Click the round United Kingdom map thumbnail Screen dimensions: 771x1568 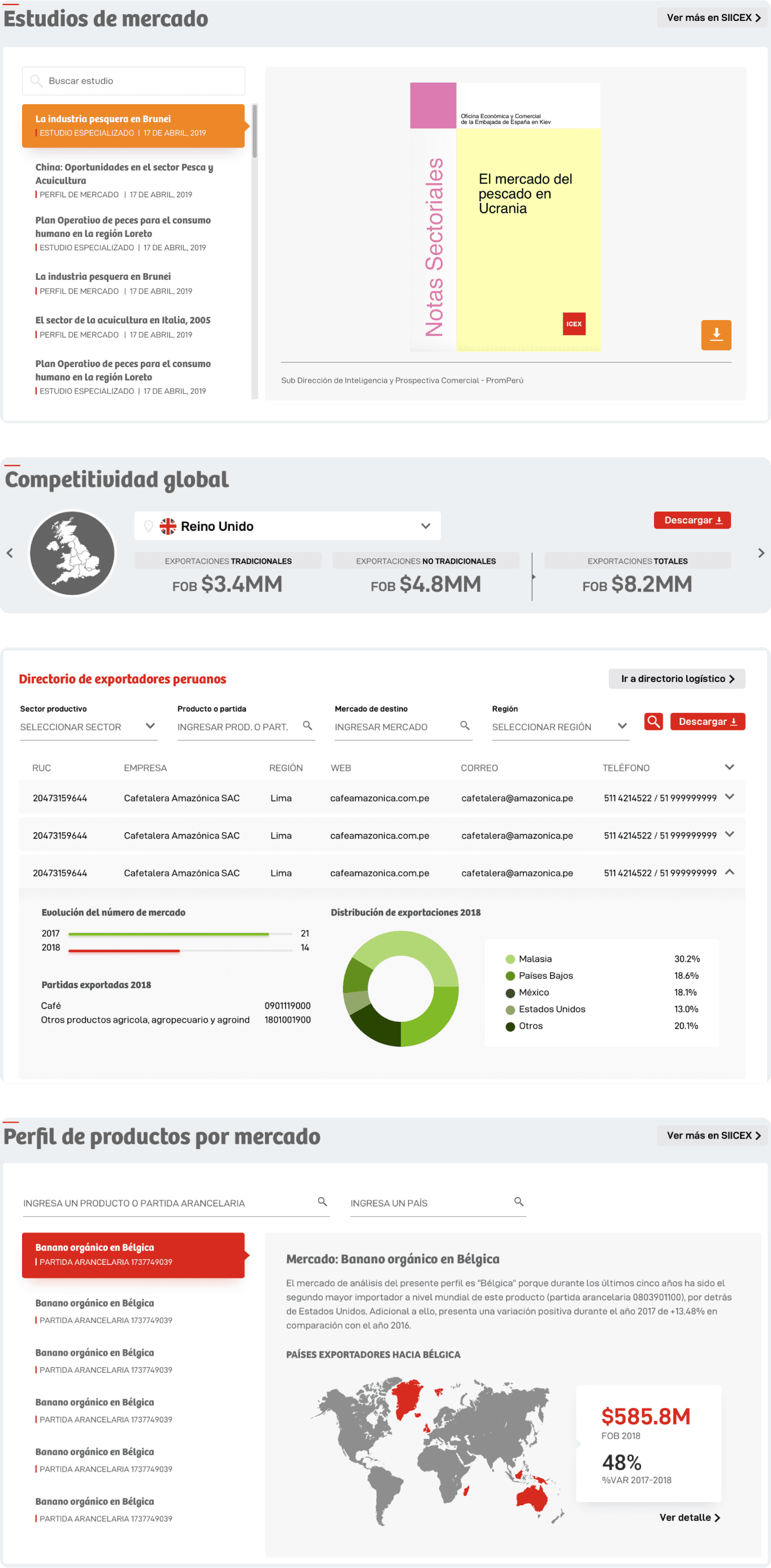(72, 552)
